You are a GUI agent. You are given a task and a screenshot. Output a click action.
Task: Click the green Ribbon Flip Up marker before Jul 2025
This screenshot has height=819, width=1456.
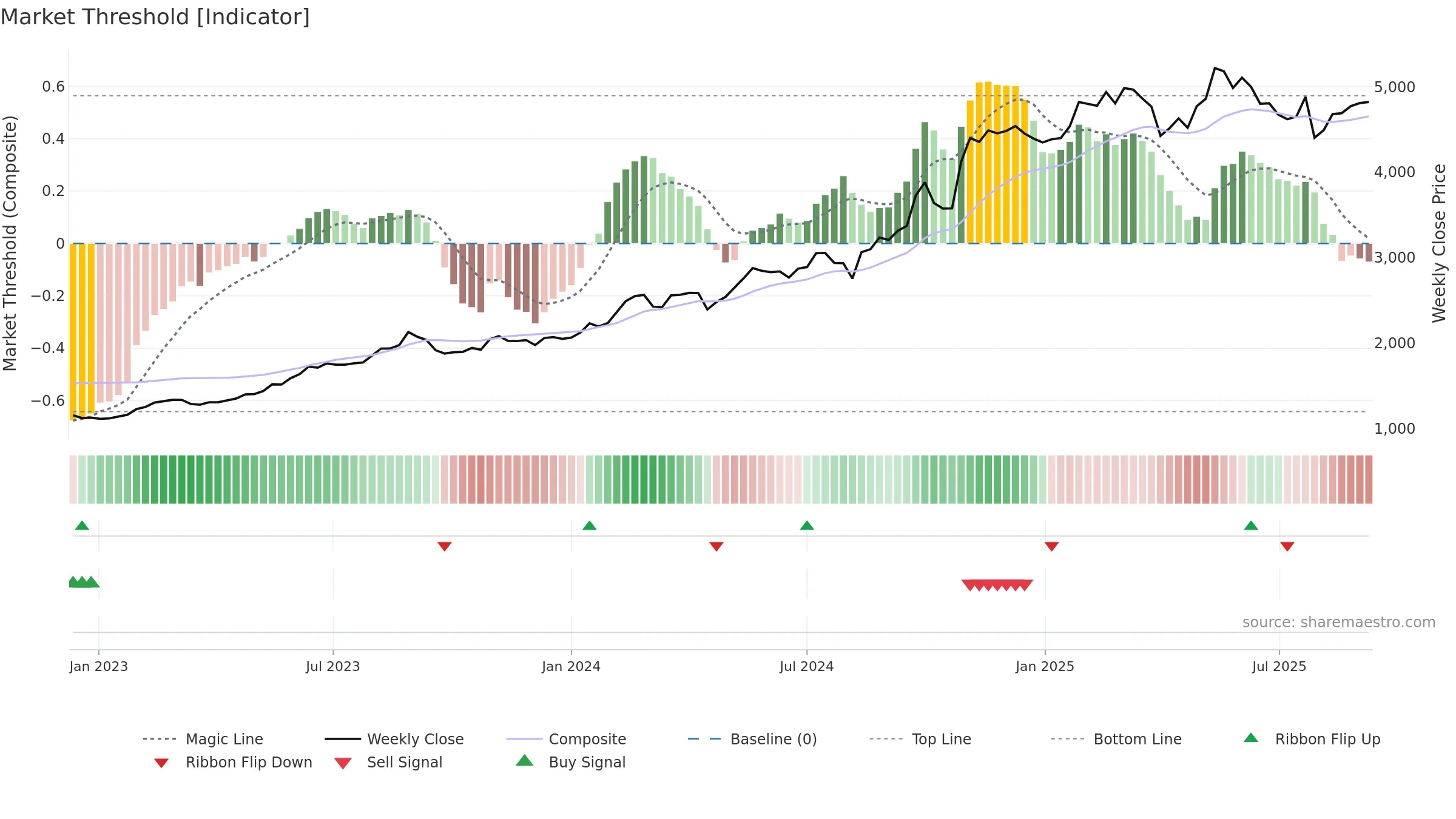click(1251, 525)
